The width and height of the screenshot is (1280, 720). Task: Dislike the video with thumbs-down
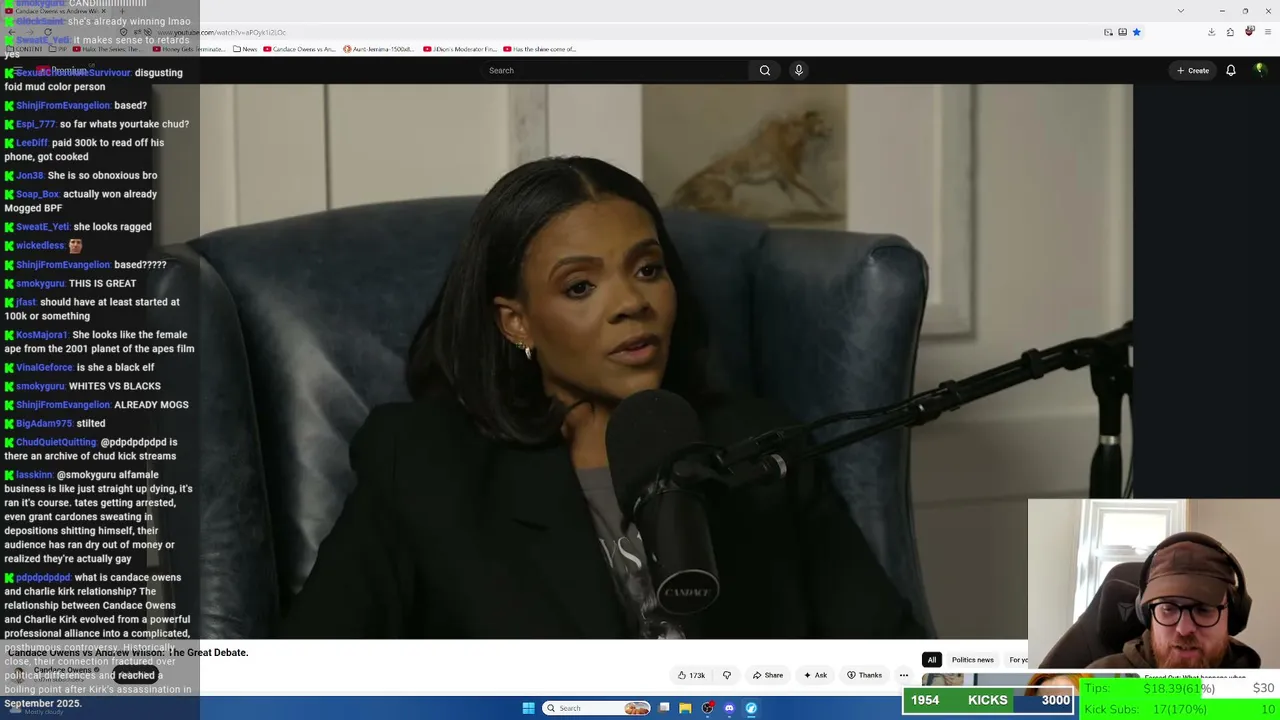coord(727,675)
